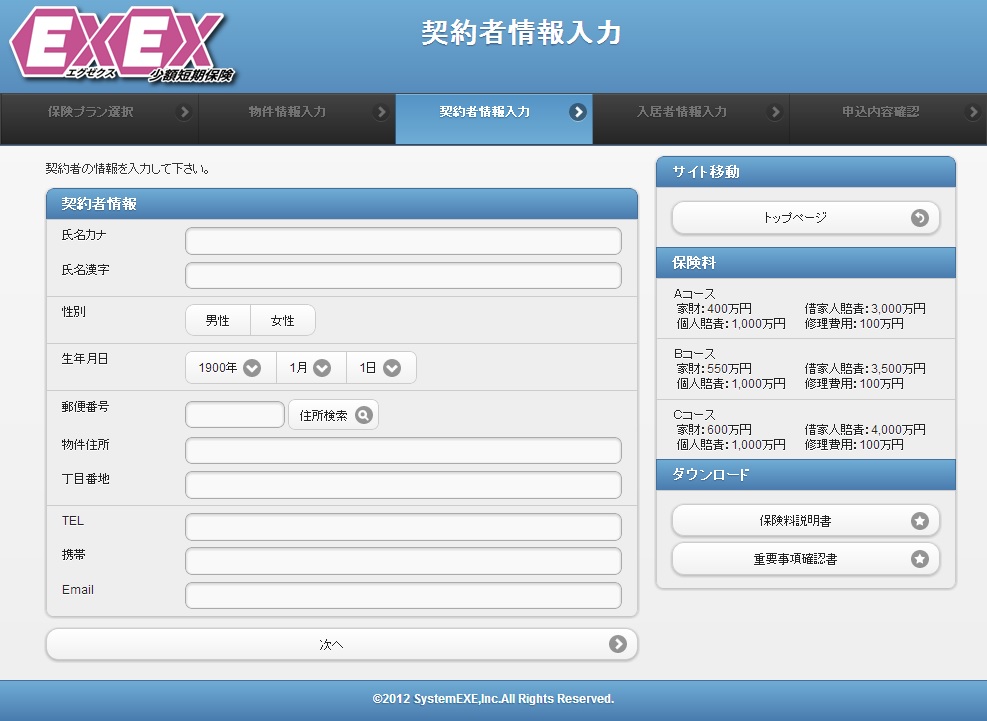Click the arrow icon on 次へ button

tap(618, 644)
